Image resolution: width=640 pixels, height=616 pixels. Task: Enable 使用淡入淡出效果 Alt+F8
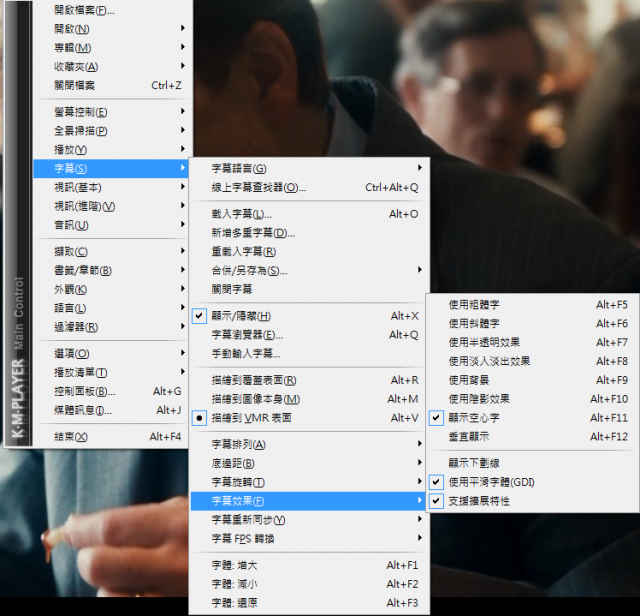tap(533, 361)
